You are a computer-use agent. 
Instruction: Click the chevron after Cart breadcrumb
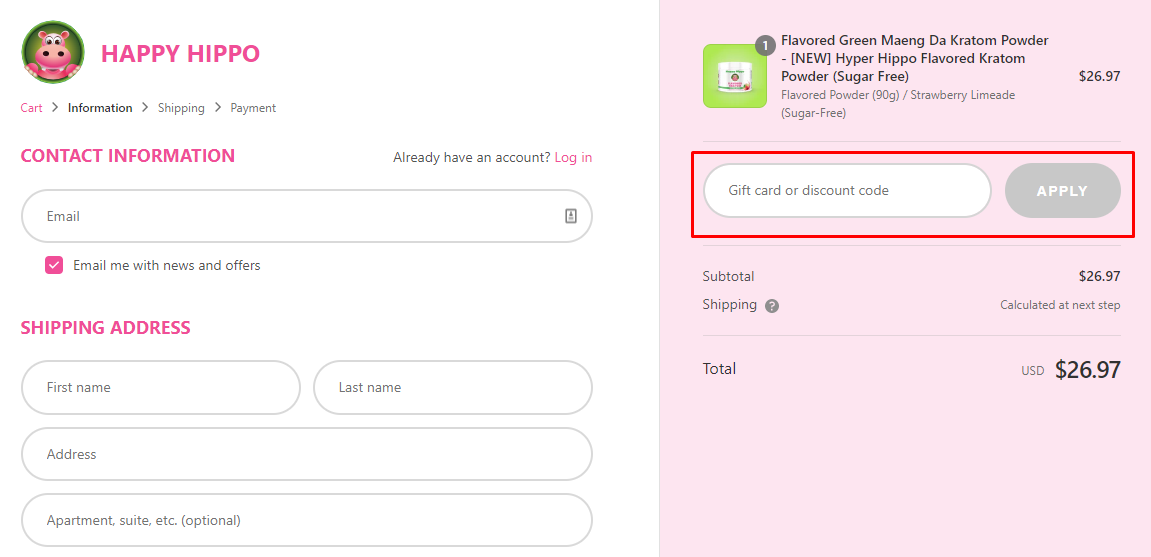(55, 108)
